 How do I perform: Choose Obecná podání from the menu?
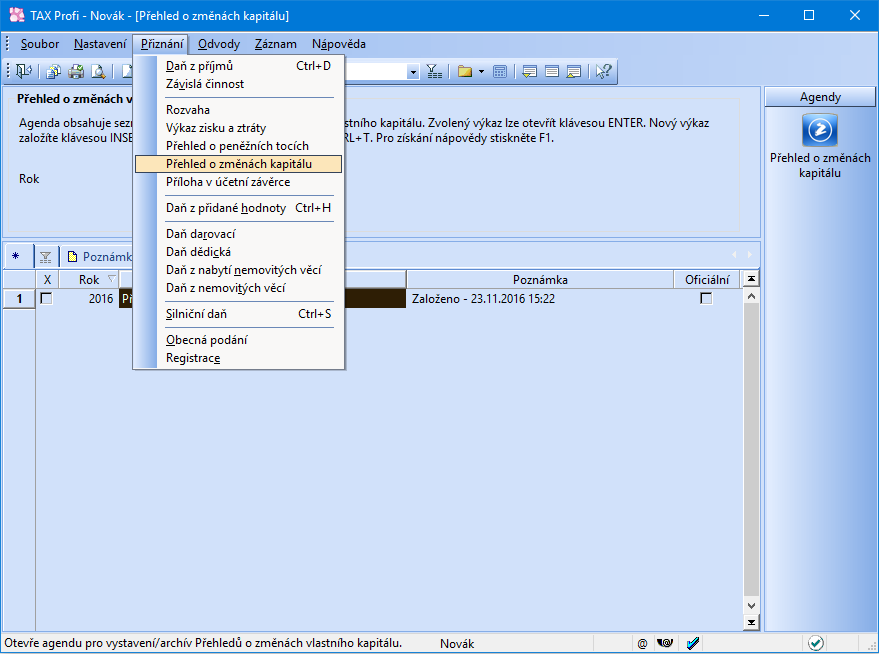pos(239,340)
